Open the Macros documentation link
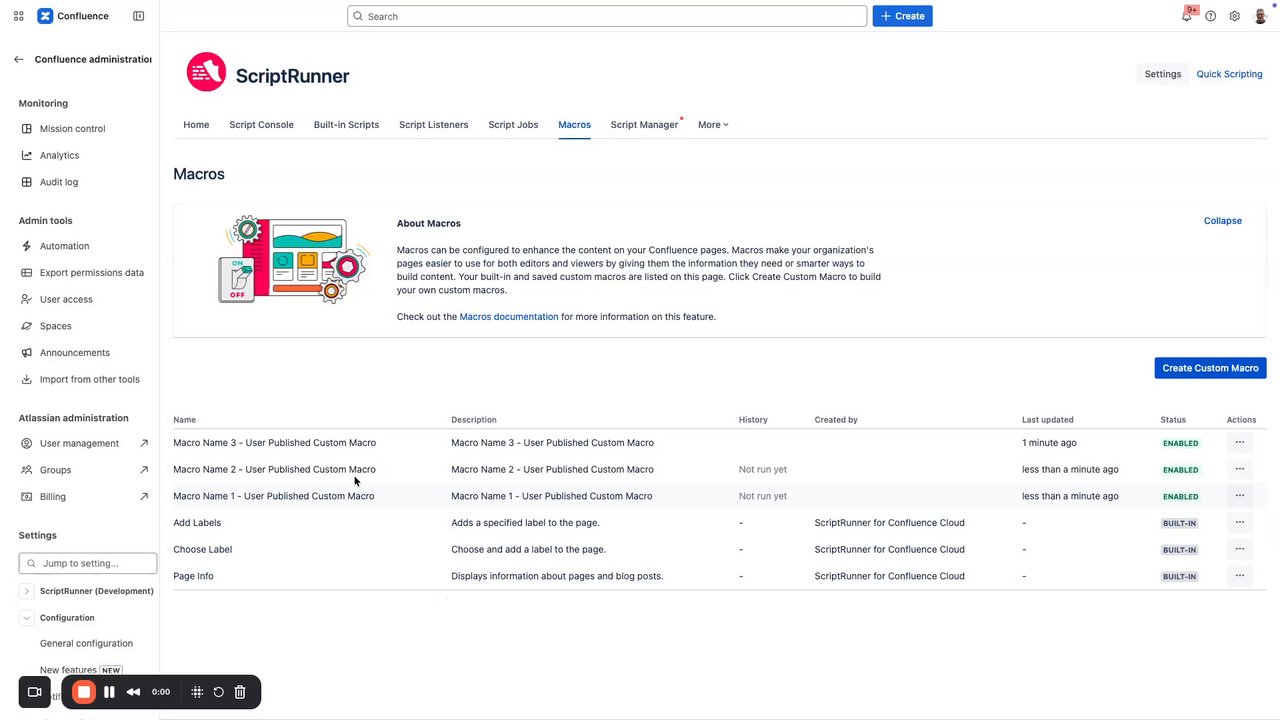Screen dimensions: 1280x720 (509, 317)
